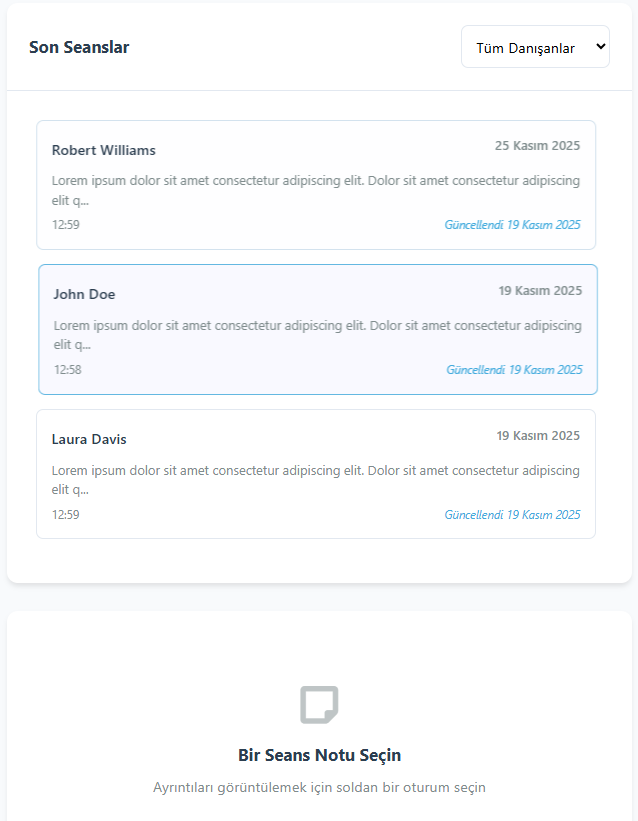Image resolution: width=638 pixels, height=821 pixels.
Task: Click the Robert Williams client name
Action: point(104,150)
